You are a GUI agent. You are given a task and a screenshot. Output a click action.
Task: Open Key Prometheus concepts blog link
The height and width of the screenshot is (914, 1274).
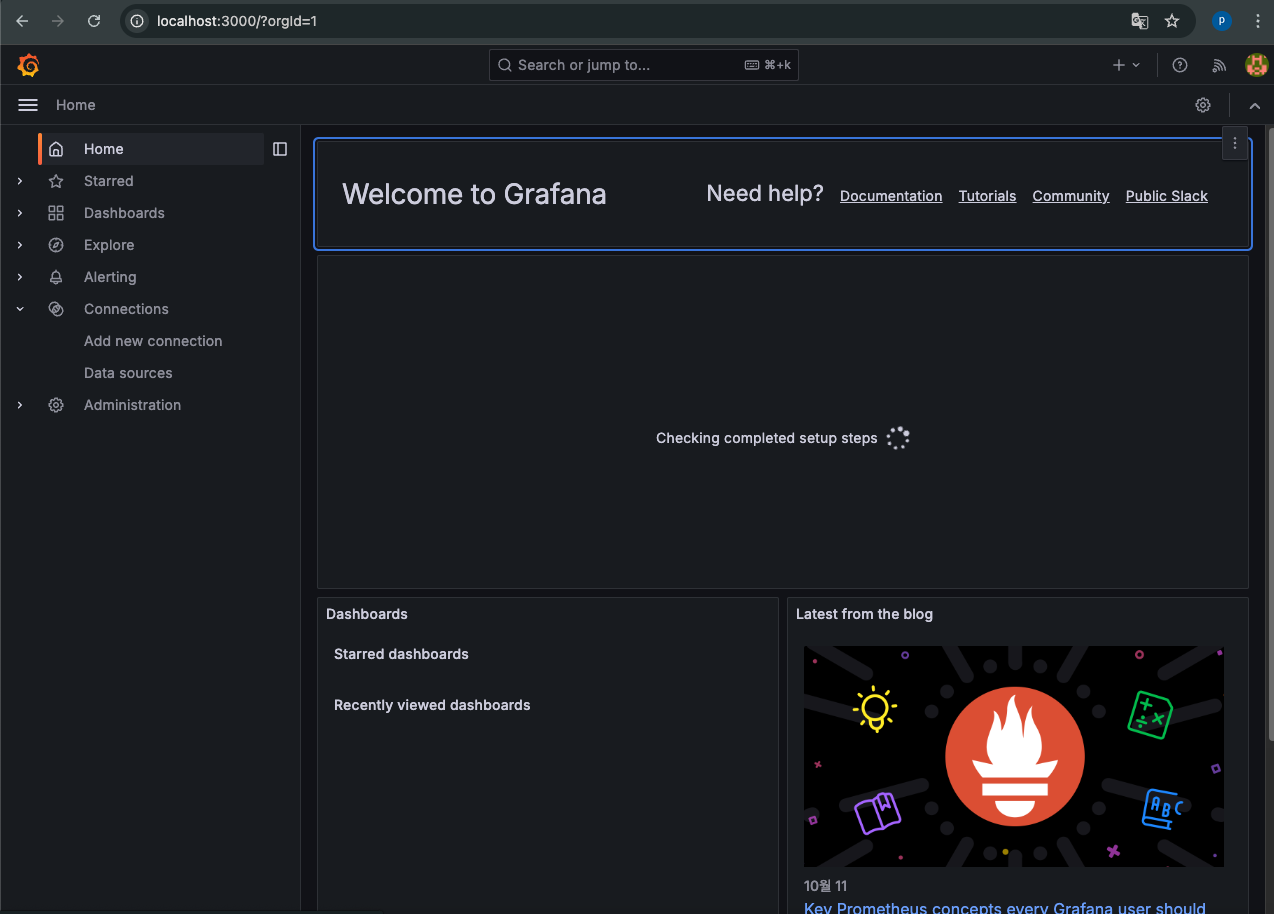tap(1005, 907)
